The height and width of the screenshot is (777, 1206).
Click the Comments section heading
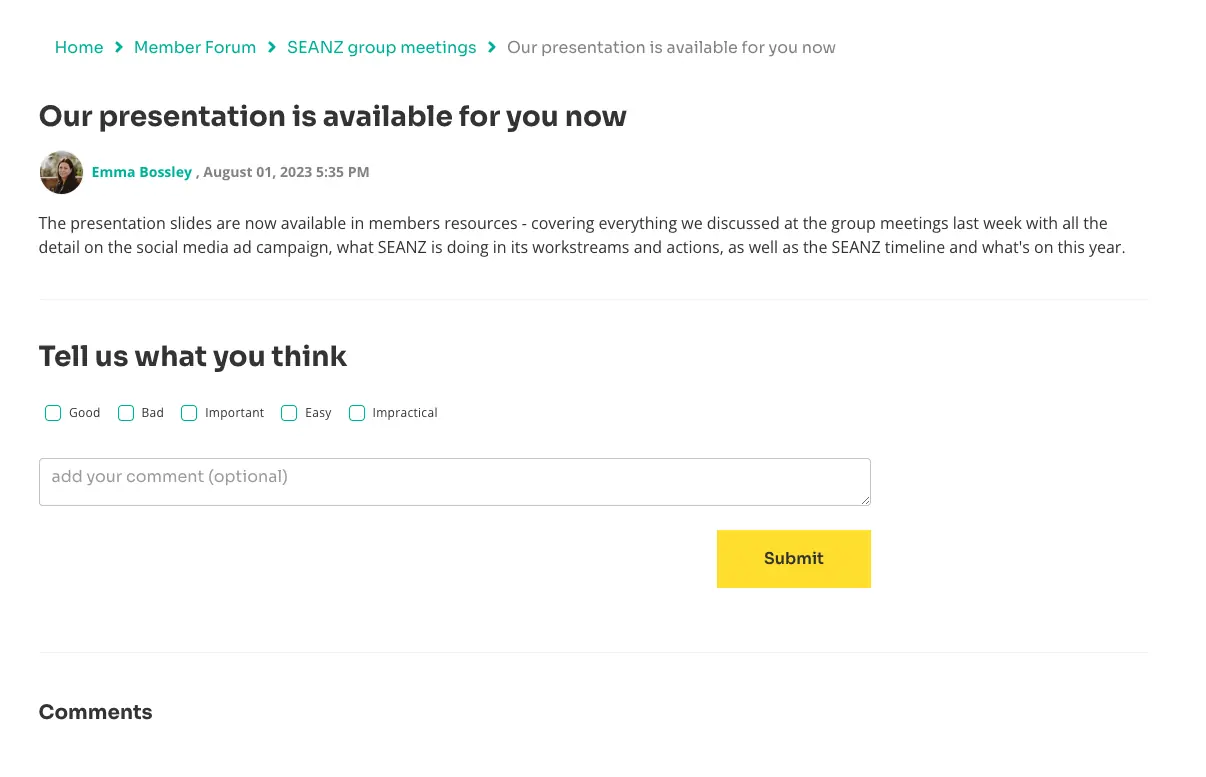tap(95, 712)
